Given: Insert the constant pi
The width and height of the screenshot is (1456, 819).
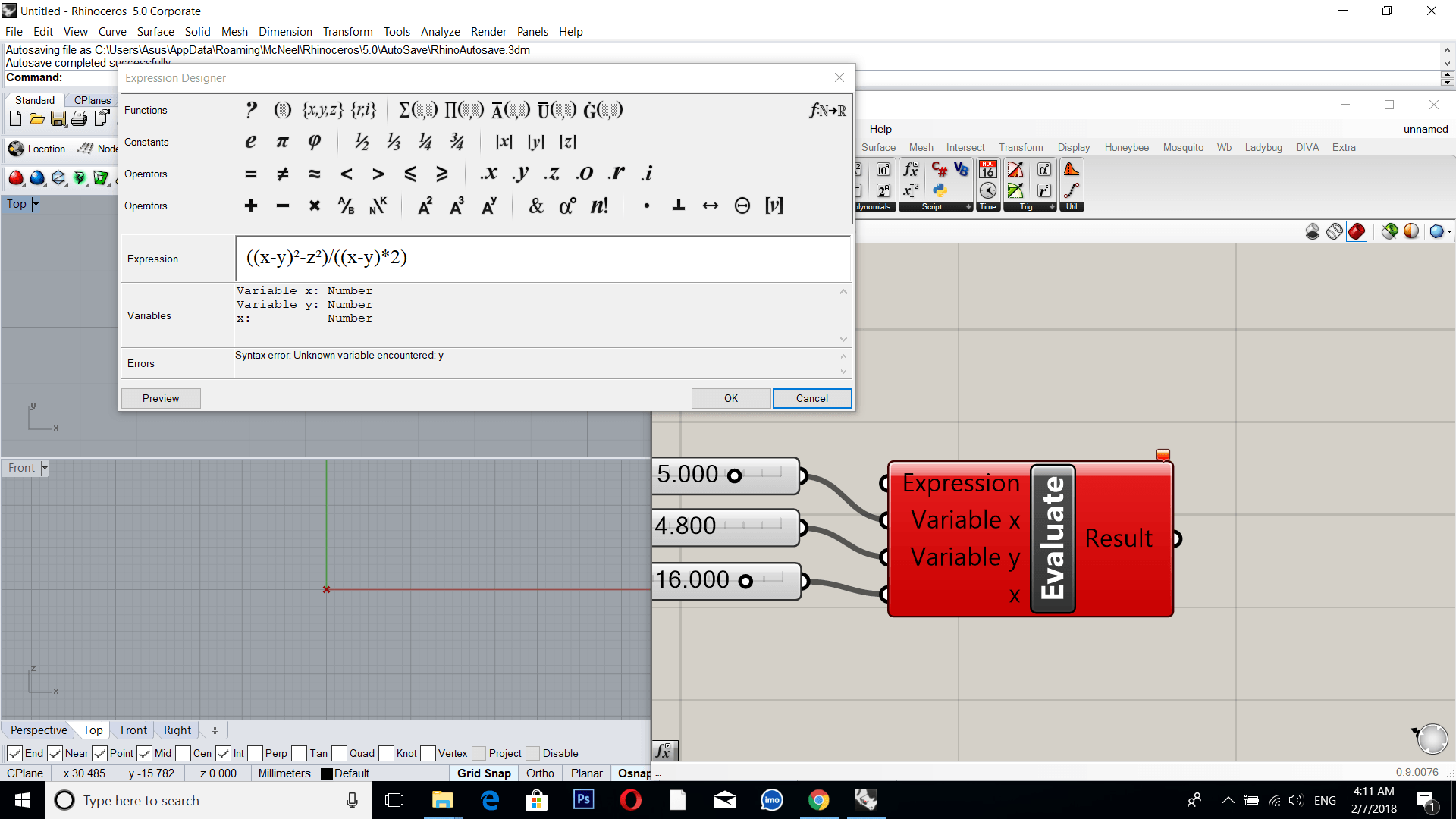Looking at the screenshot, I should [x=282, y=142].
